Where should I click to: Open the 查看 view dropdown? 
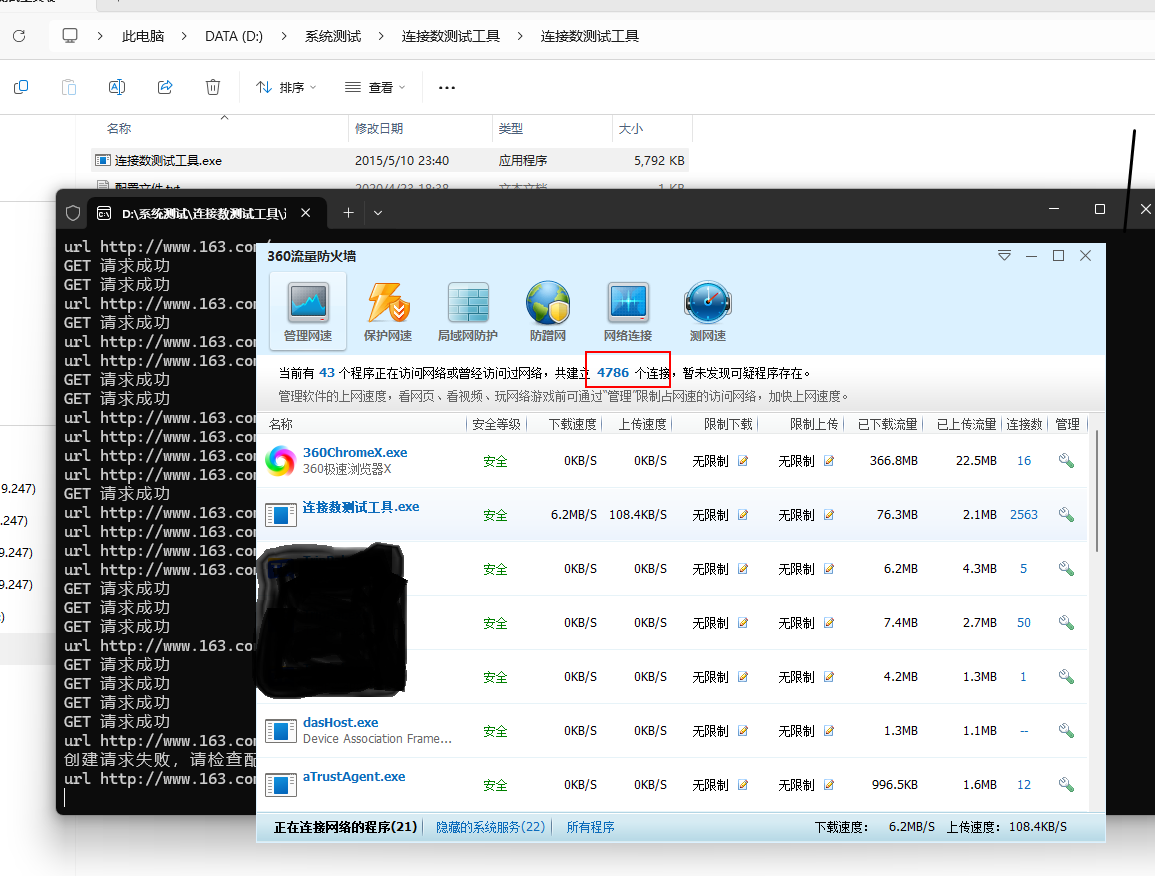click(375, 87)
